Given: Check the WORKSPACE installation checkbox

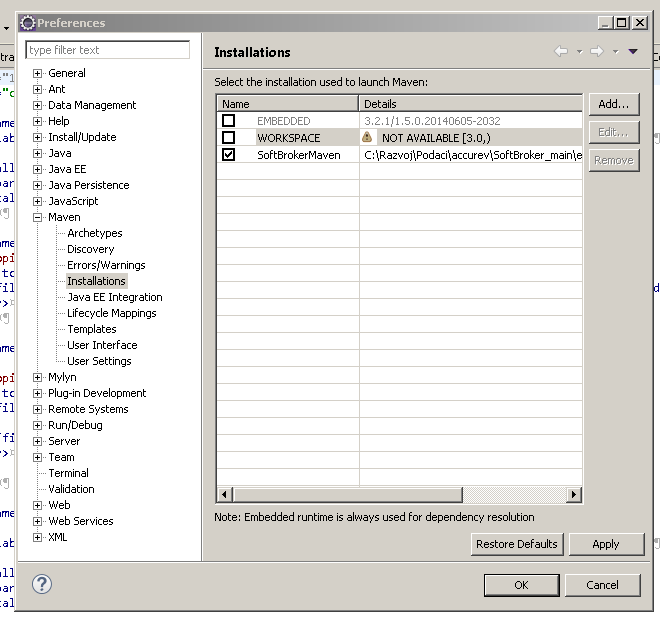Looking at the screenshot, I should click(x=228, y=137).
